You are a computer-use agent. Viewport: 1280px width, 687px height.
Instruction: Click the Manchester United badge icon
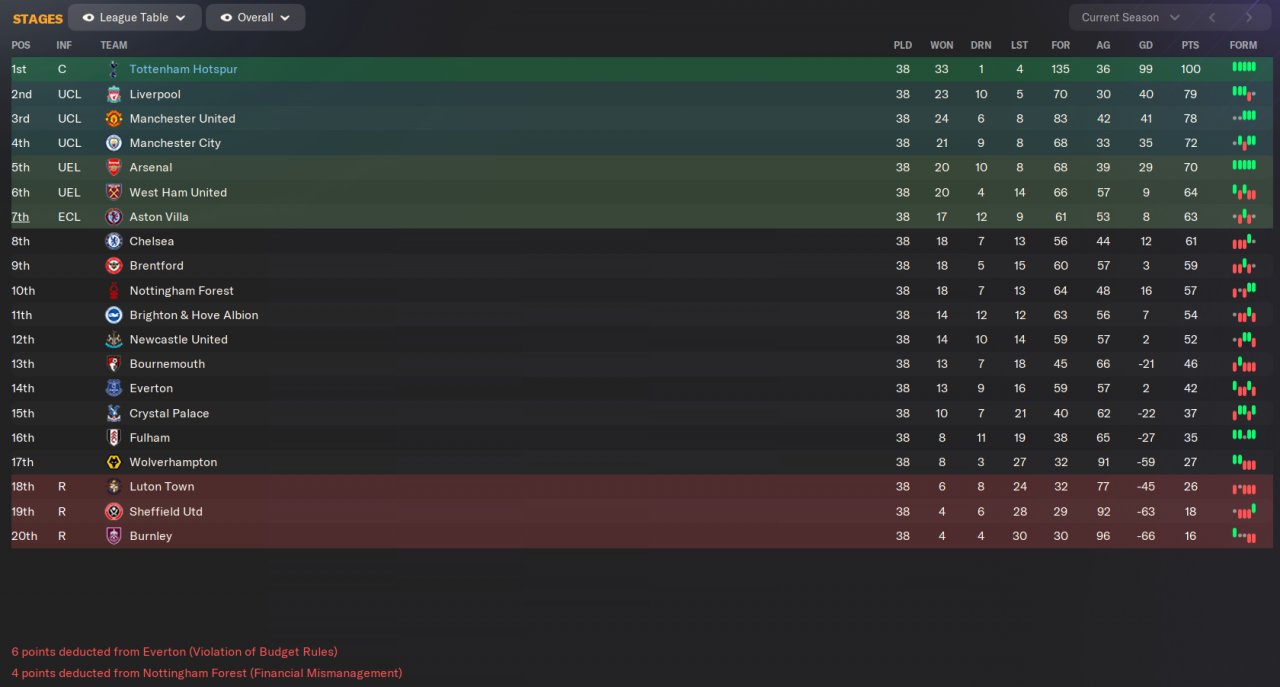pos(113,118)
